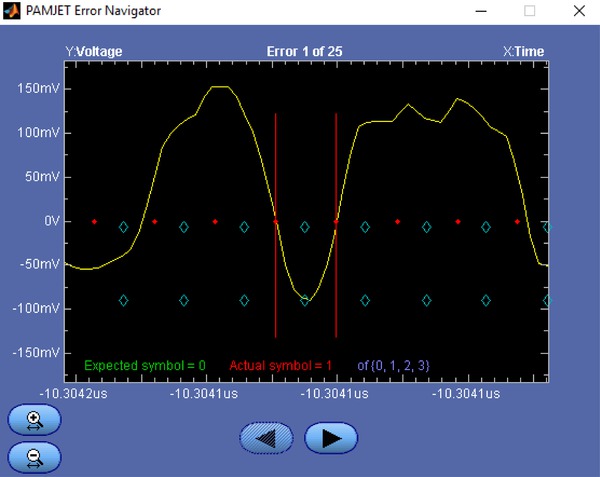This screenshot has height=477, width=600.
Task: Click the X:Time axis title
Action: (522, 51)
